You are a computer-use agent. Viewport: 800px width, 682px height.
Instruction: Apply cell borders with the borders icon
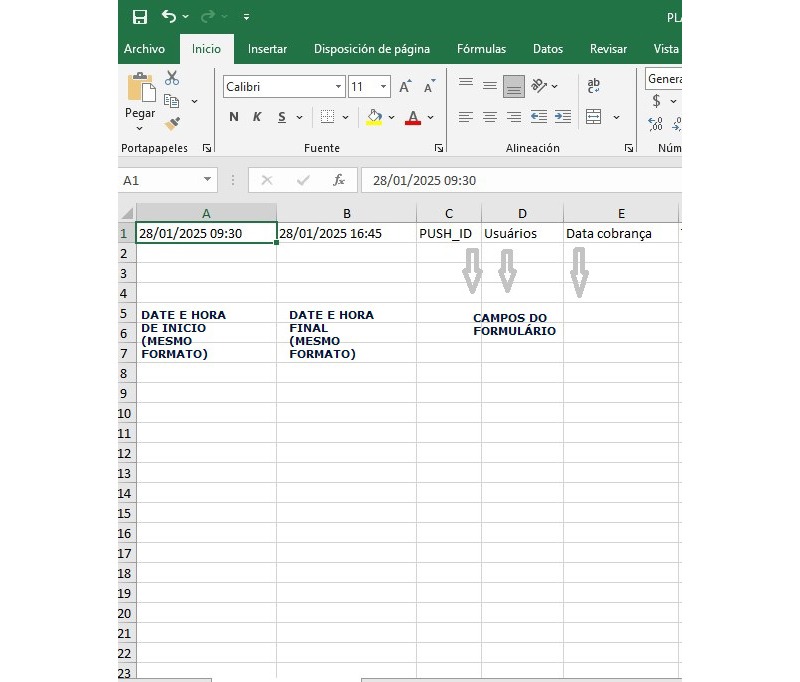click(x=327, y=117)
